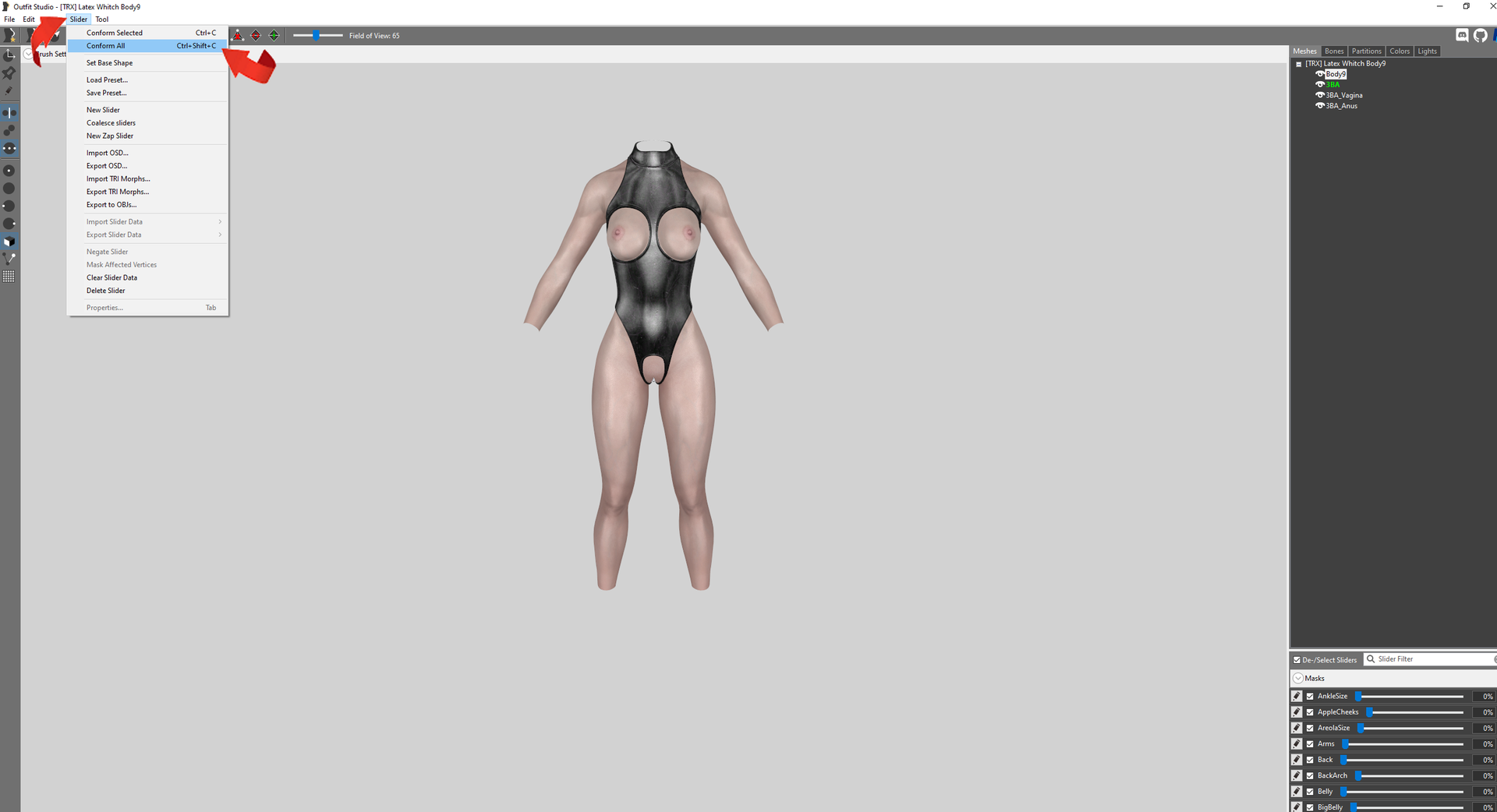Viewport: 1497px width, 812px height.
Task: Hide the Body9 mesh eye icon
Action: pyautogui.click(x=1320, y=74)
